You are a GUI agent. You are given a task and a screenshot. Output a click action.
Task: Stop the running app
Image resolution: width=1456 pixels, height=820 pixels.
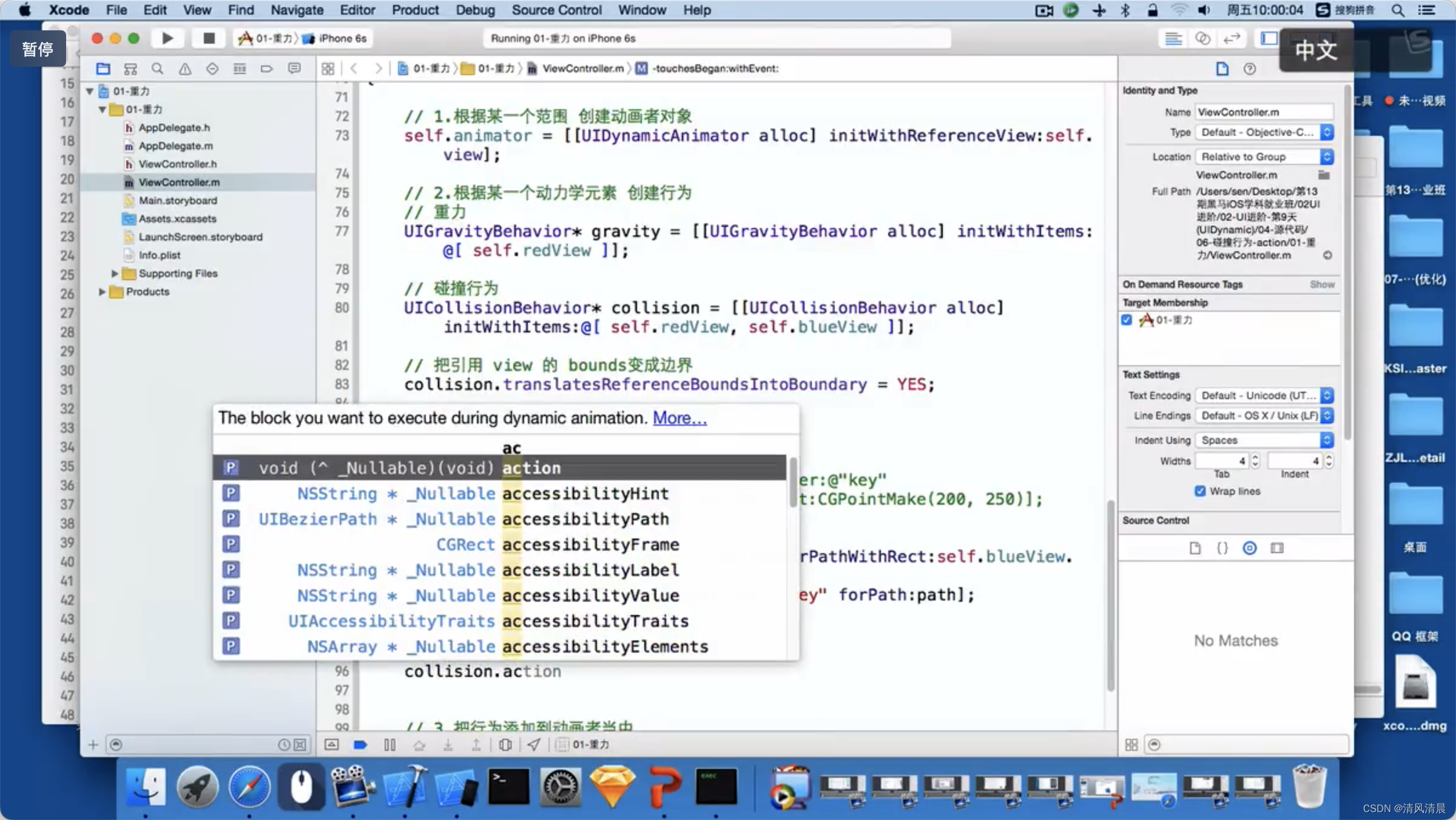pos(209,38)
